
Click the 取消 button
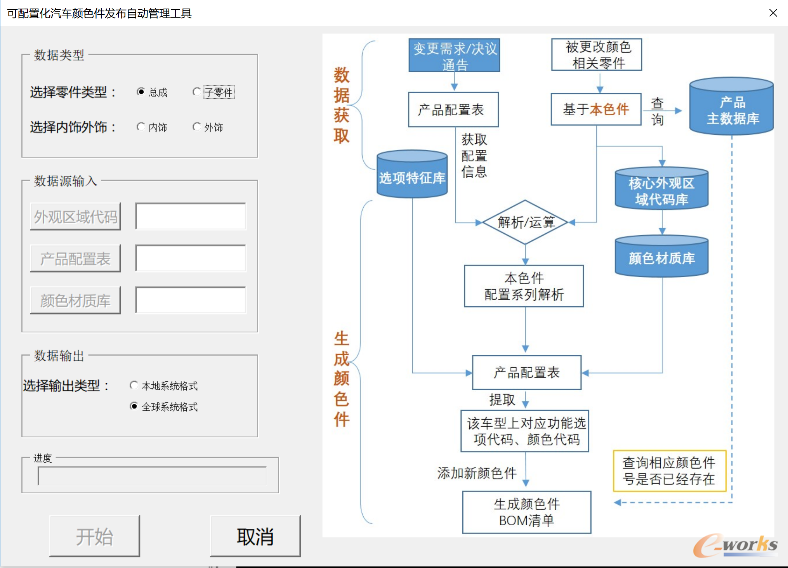tap(255, 536)
